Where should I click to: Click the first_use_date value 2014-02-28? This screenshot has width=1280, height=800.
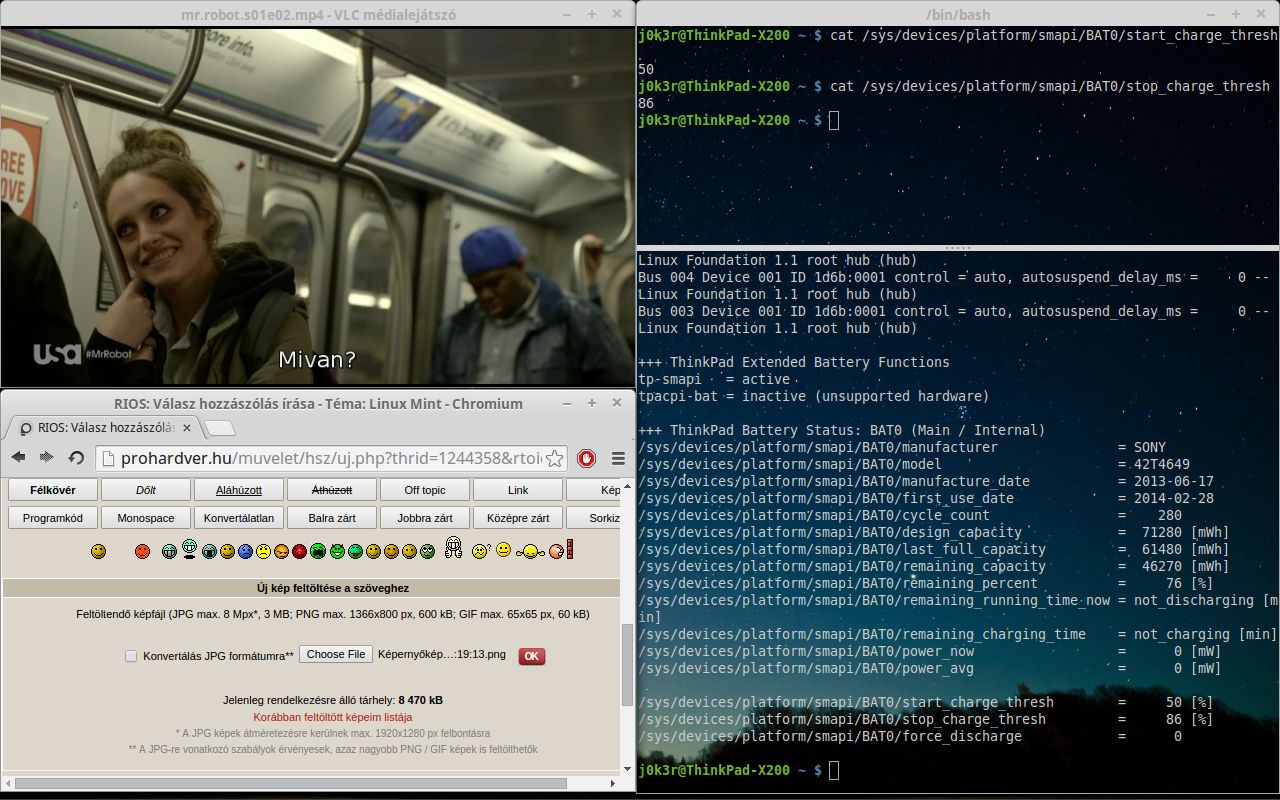point(1174,498)
